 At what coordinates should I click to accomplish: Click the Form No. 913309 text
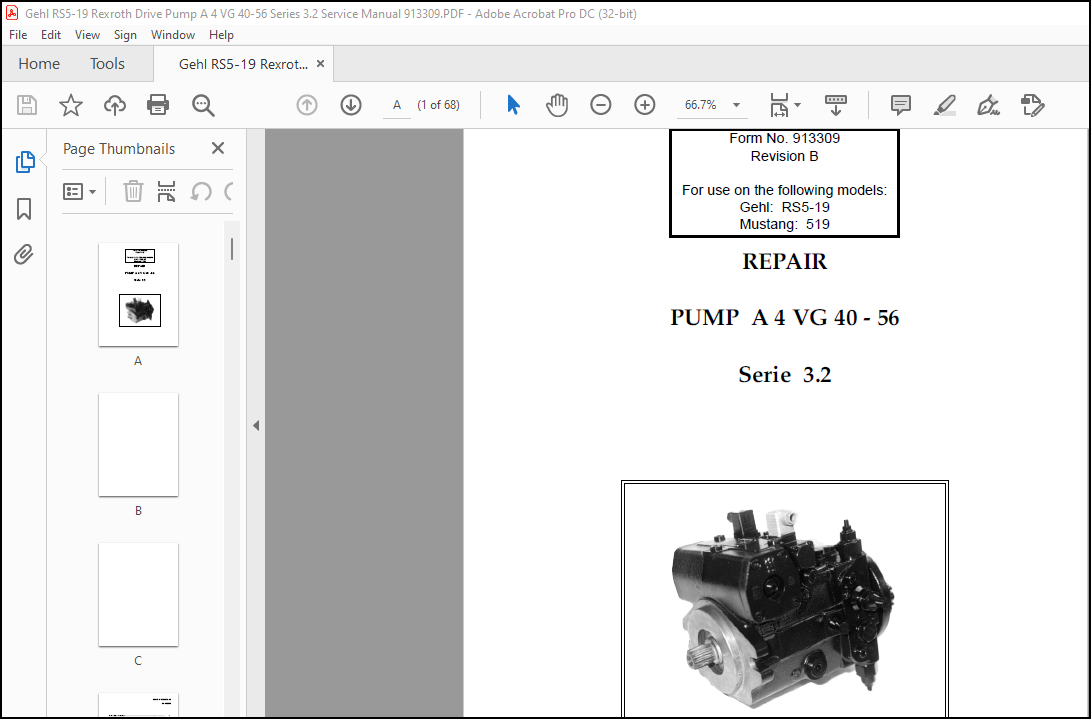(x=784, y=139)
